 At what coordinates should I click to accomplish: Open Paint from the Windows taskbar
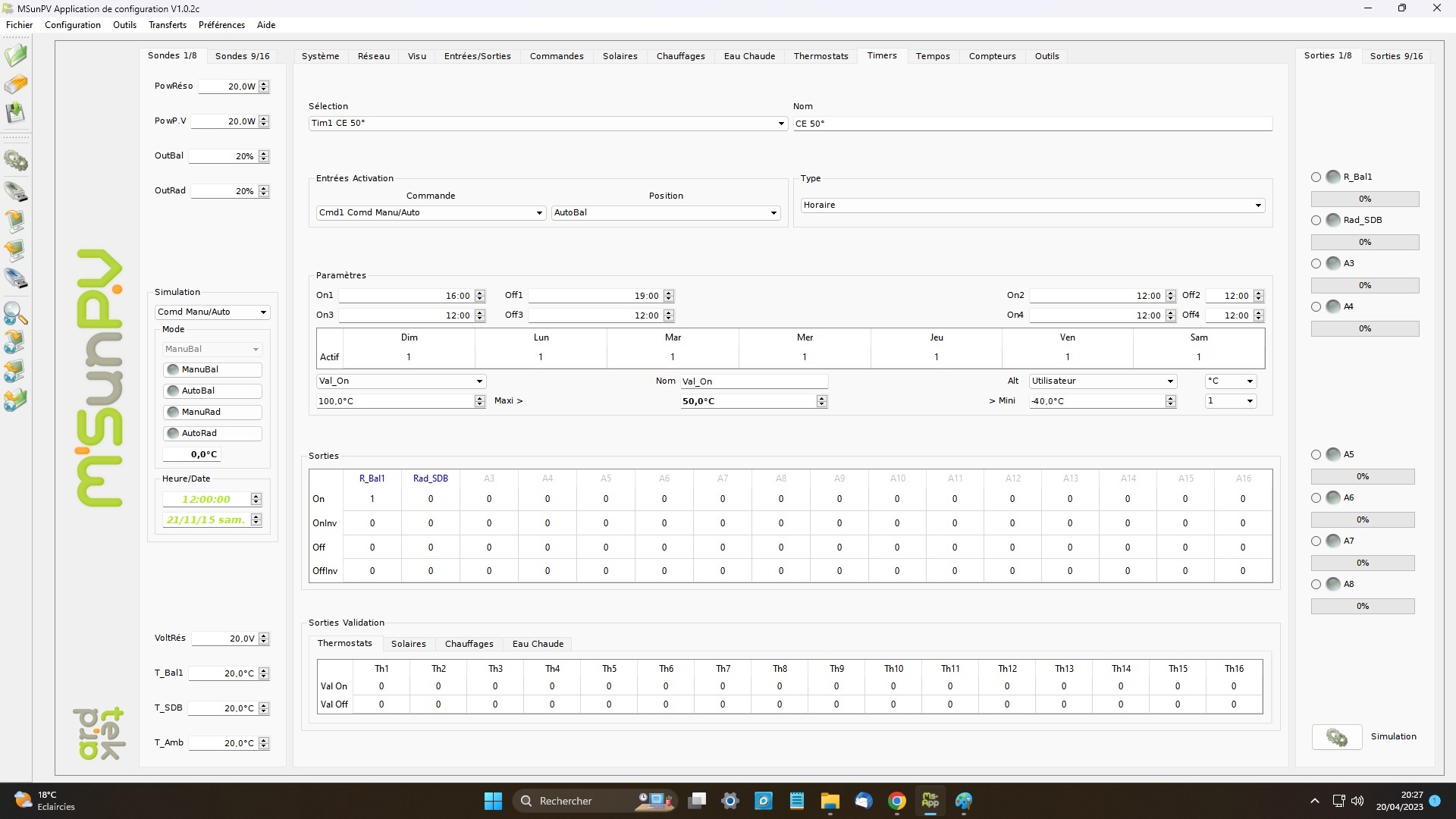[964, 801]
